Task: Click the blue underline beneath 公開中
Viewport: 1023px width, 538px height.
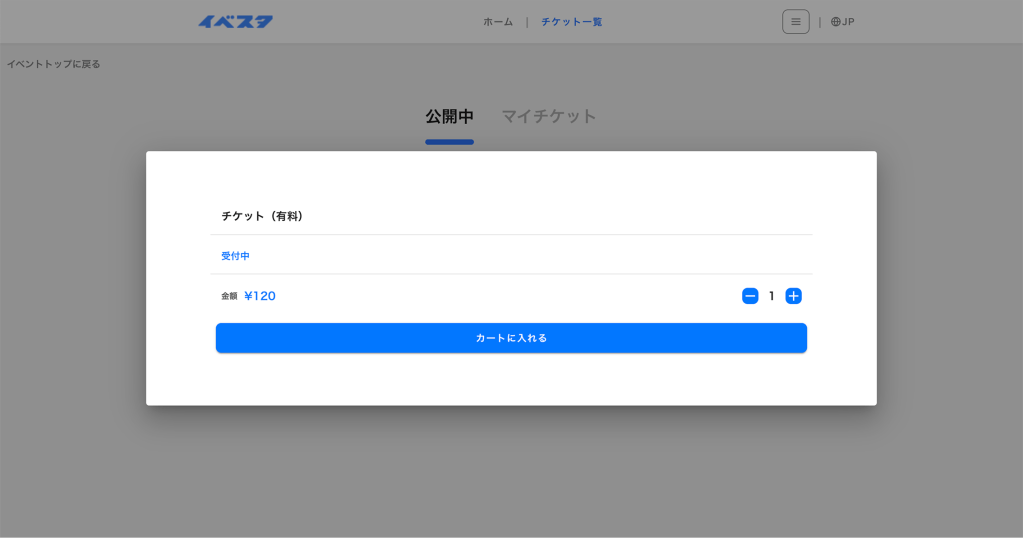Action: 449,142
